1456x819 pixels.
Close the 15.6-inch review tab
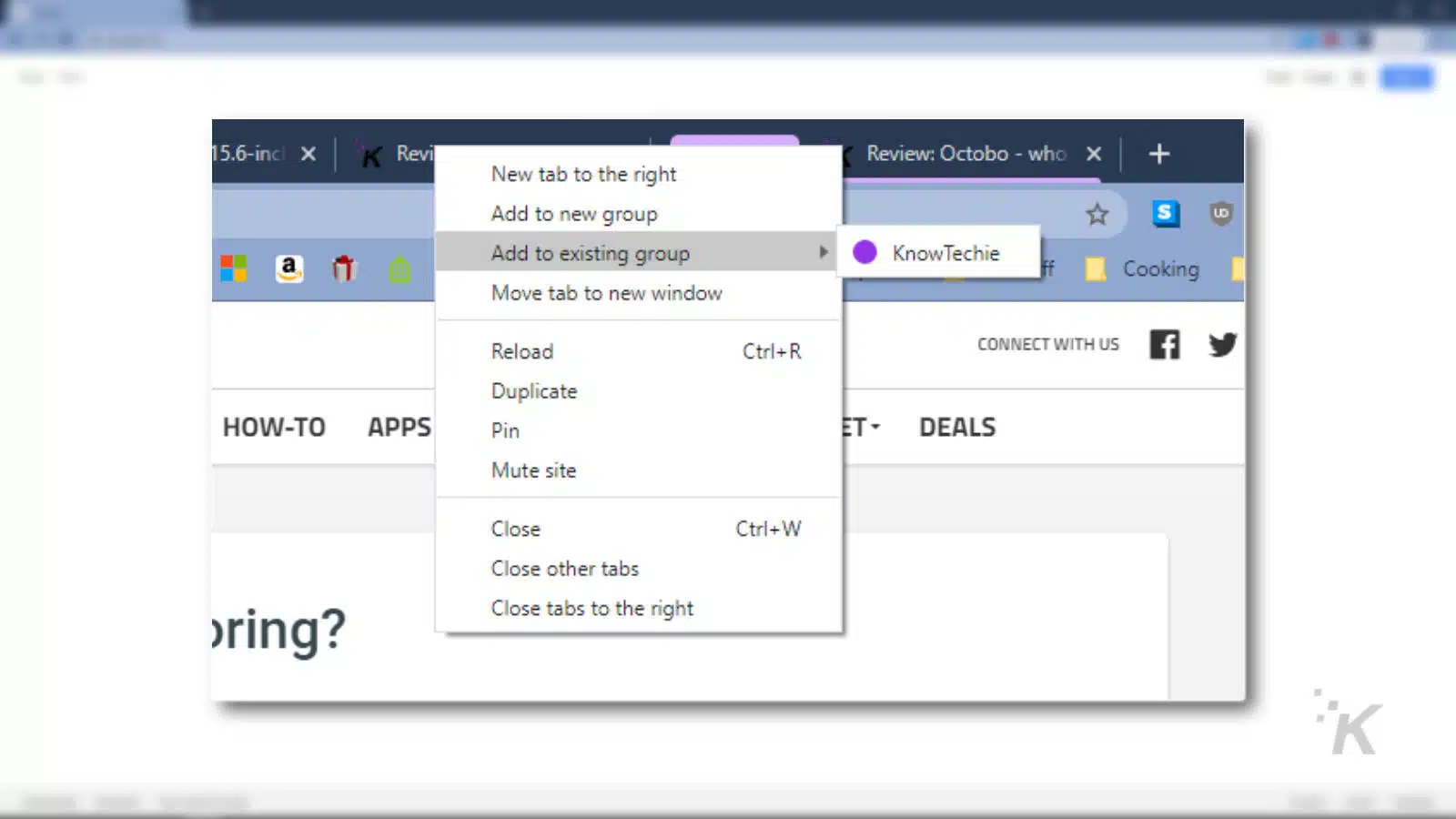(308, 154)
